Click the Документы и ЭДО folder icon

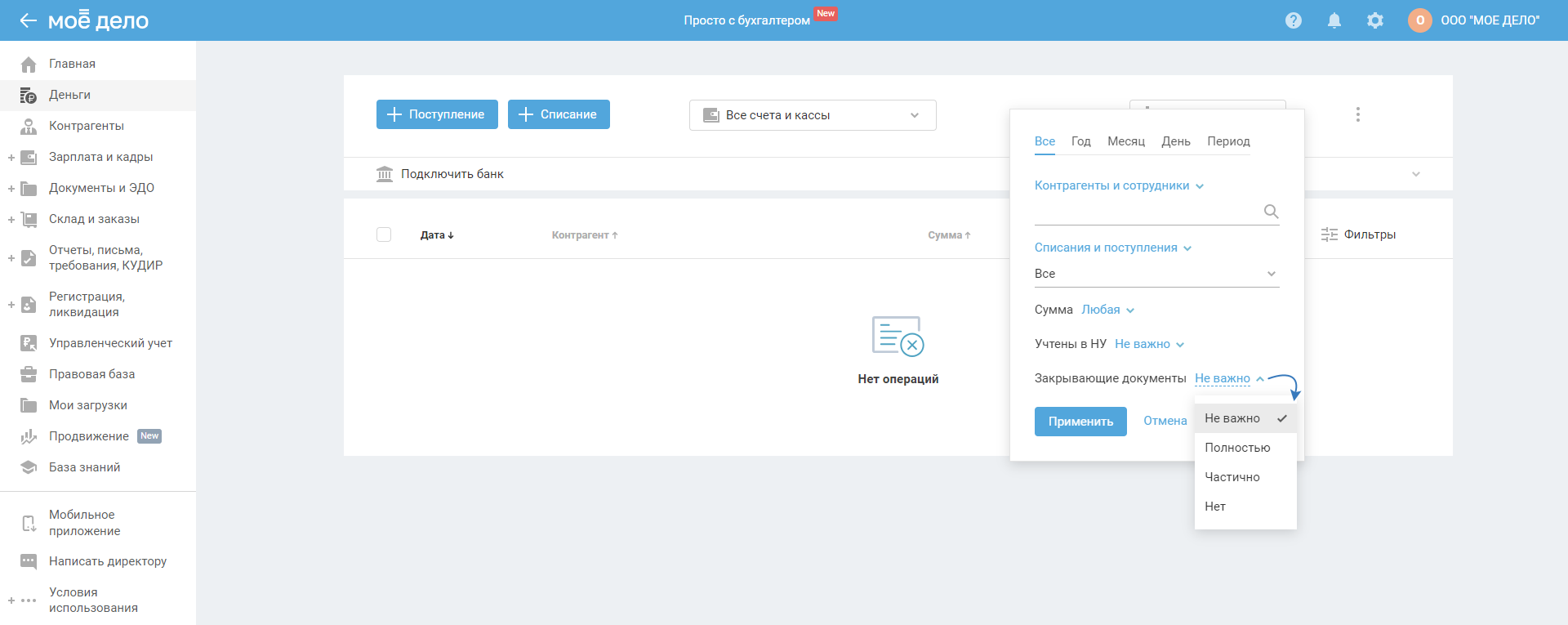29,188
